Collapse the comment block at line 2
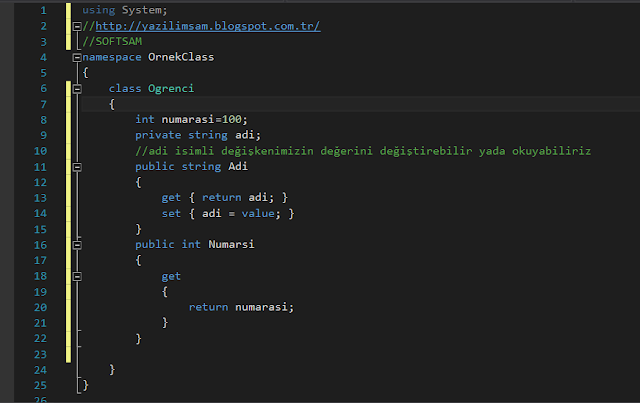640x403 pixels. [77, 27]
